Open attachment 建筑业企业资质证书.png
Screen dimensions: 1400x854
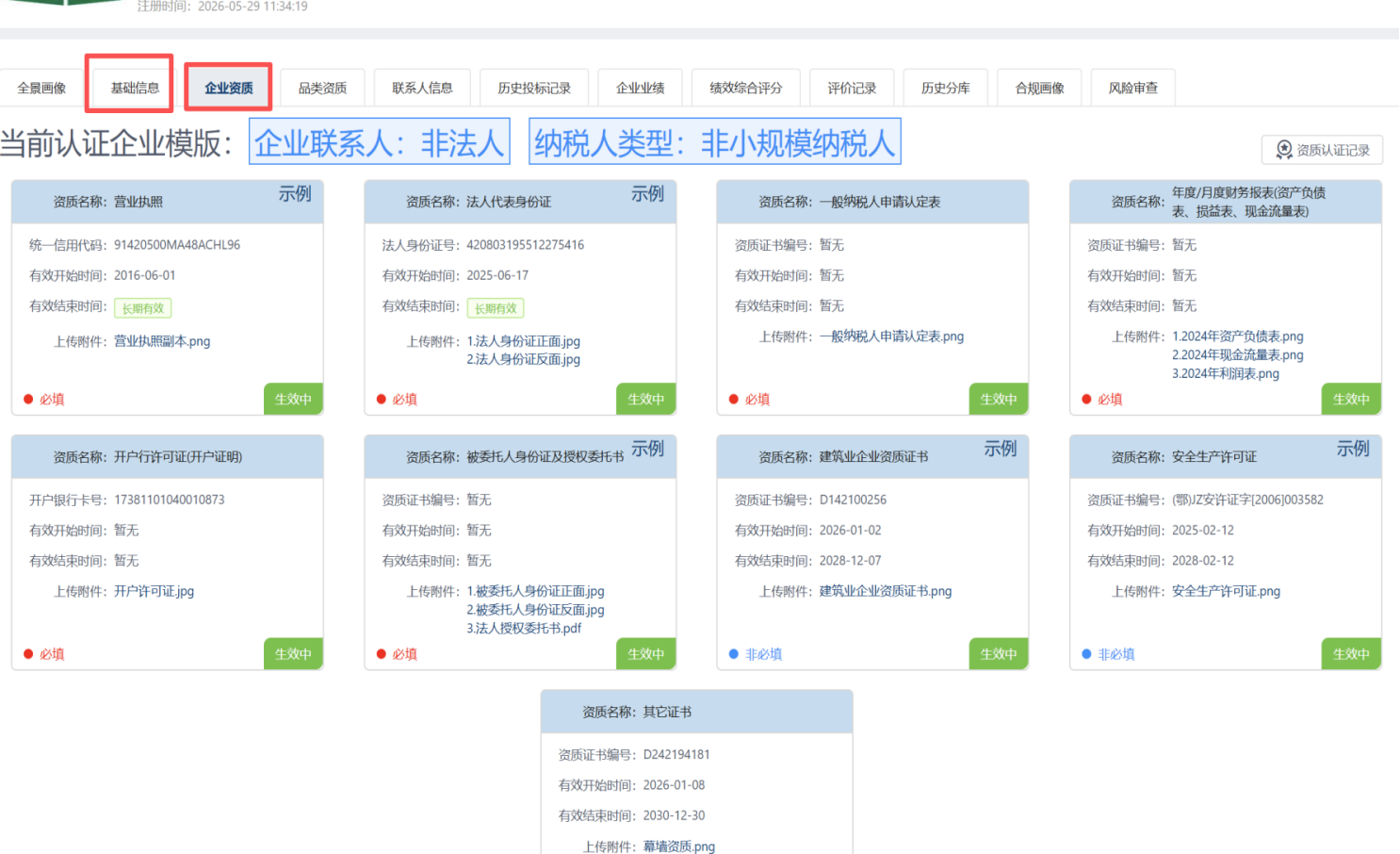pyautogui.click(x=886, y=591)
